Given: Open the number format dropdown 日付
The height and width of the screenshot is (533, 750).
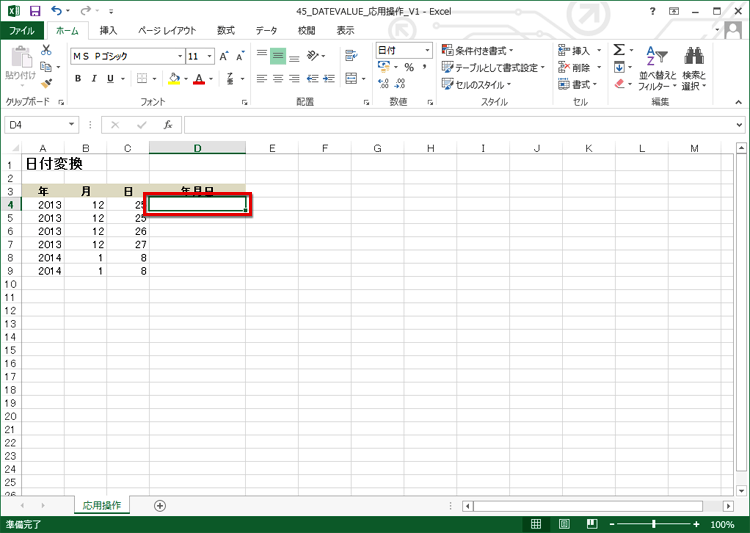Looking at the screenshot, I should click(x=427, y=50).
